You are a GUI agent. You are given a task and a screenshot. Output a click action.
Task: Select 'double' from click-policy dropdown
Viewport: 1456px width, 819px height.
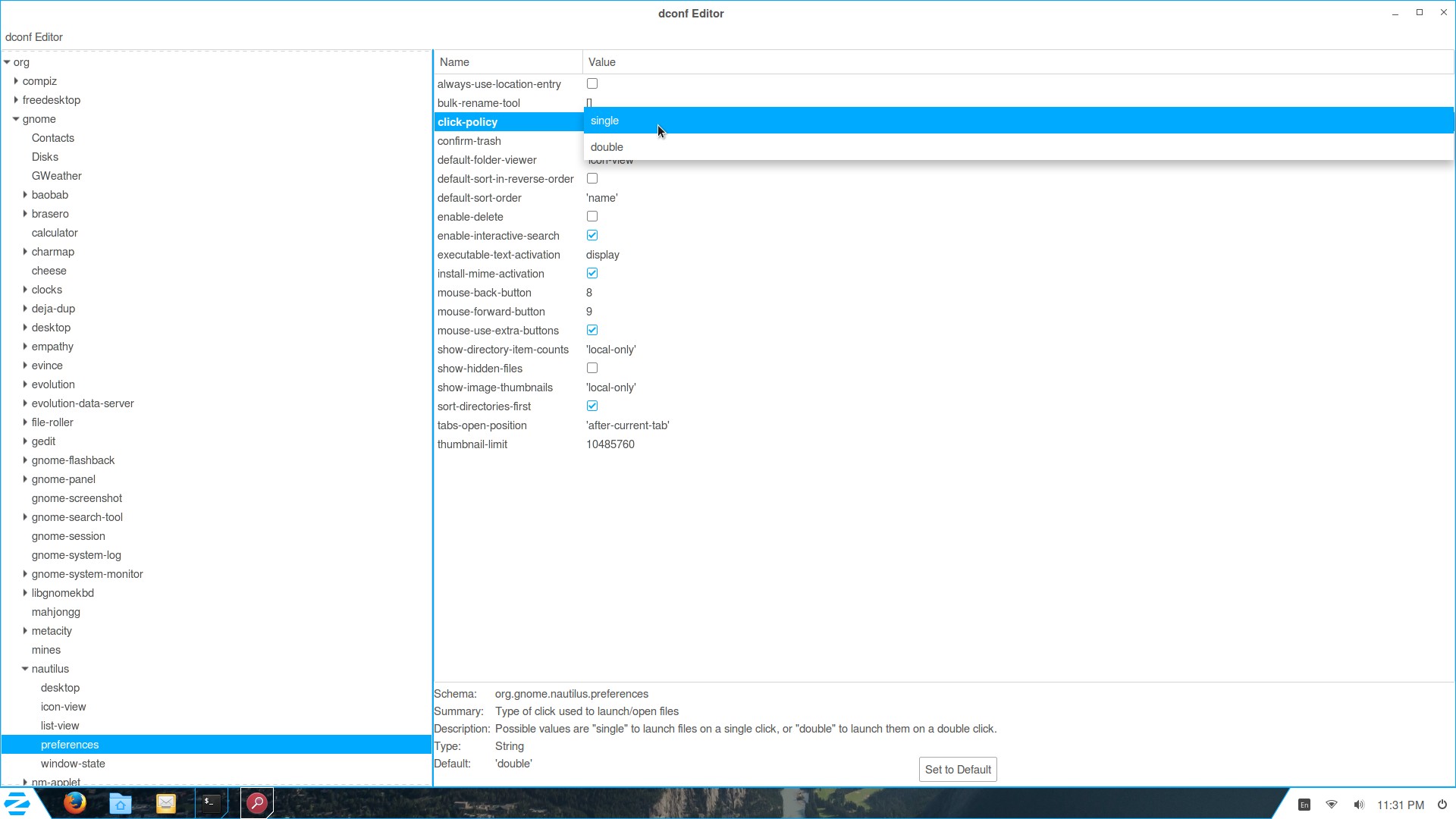pos(607,147)
